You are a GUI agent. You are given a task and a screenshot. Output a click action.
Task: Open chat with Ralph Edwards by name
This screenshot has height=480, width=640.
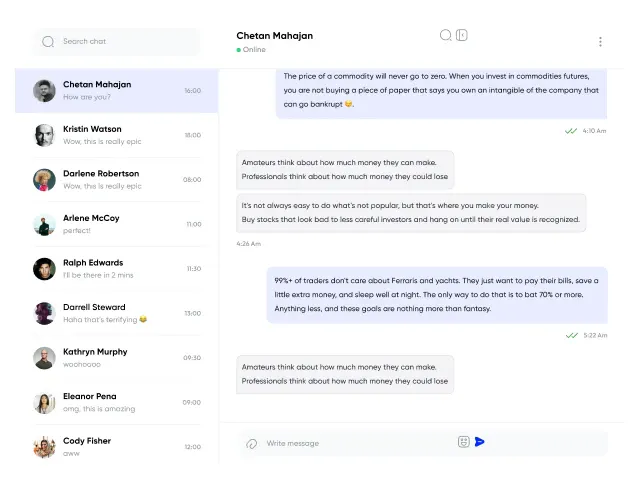pyautogui.click(x=93, y=263)
